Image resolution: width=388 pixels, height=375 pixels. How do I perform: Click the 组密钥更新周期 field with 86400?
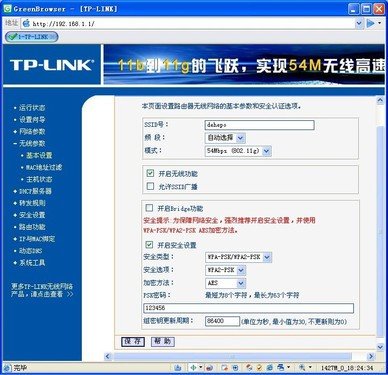click(222, 321)
